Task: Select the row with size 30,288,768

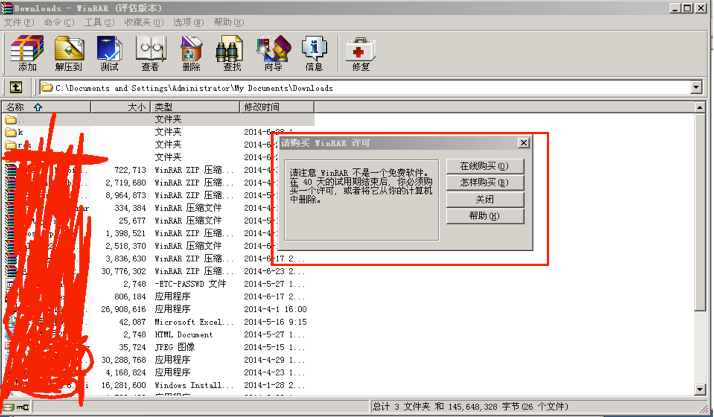Action: pos(157,360)
